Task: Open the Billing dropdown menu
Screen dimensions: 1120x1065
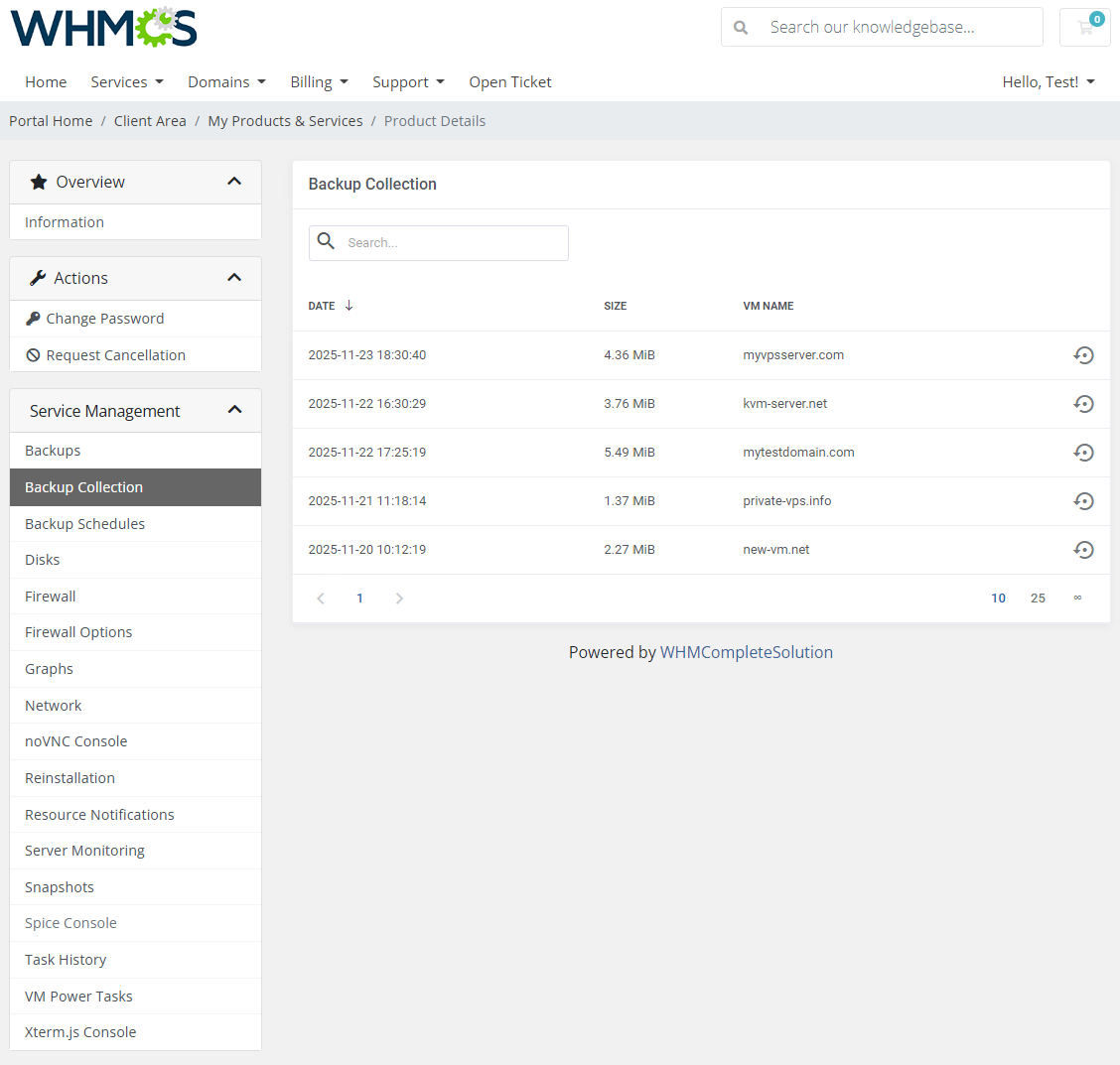Action: tap(319, 81)
